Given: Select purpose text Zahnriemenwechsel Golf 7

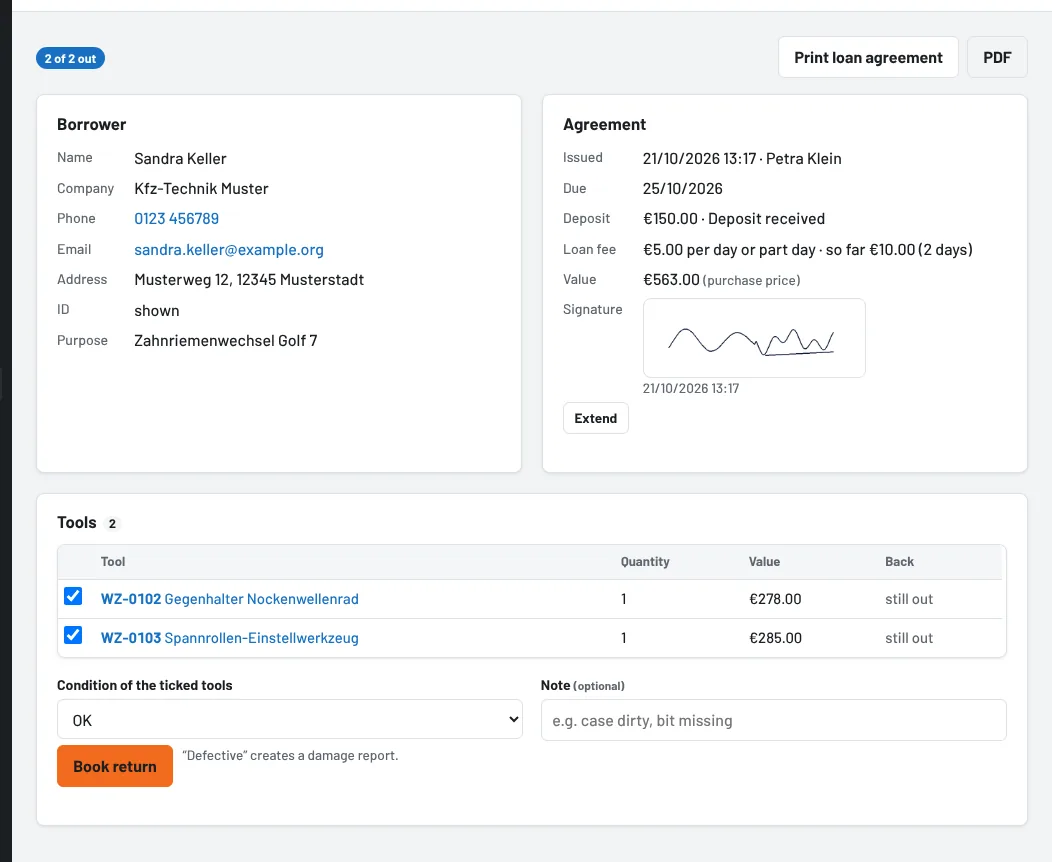Looking at the screenshot, I should coord(225,341).
